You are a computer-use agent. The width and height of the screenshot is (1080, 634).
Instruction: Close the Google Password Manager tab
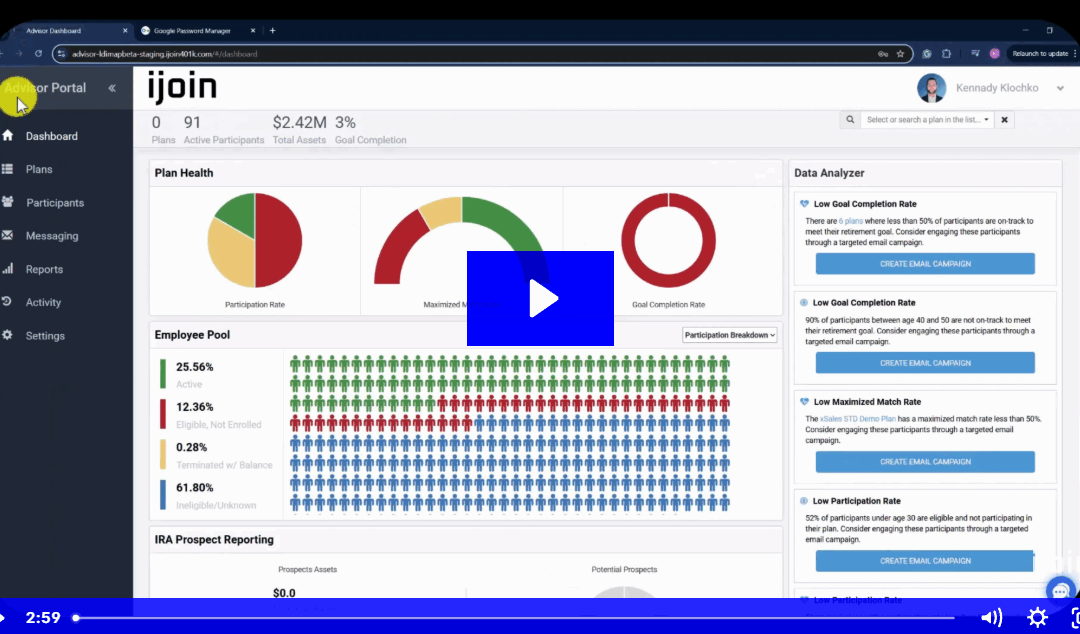pyautogui.click(x=253, y=30)
